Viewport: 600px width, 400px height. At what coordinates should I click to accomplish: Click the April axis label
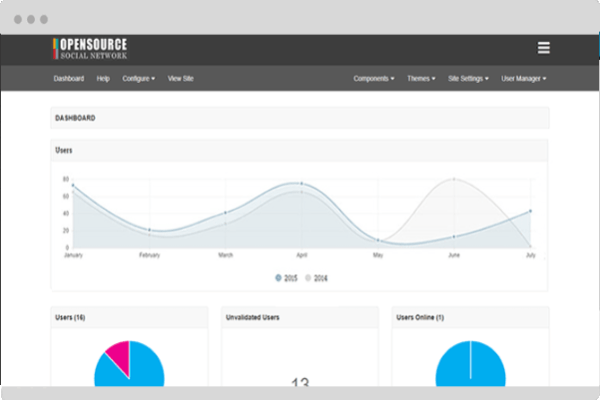[302, 255]
